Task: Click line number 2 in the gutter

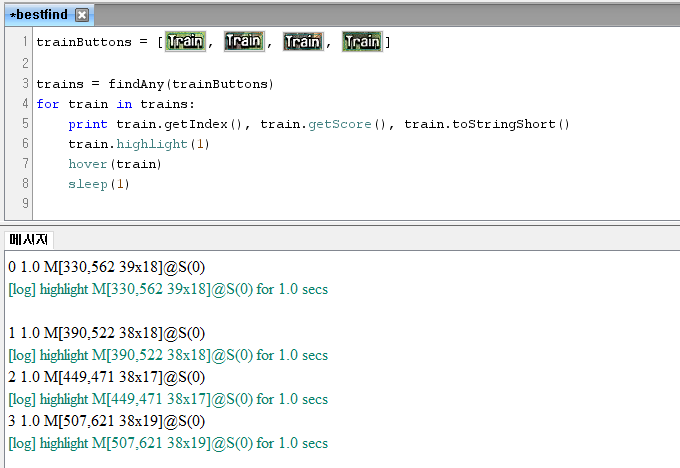Action: [x=25, y=63]
